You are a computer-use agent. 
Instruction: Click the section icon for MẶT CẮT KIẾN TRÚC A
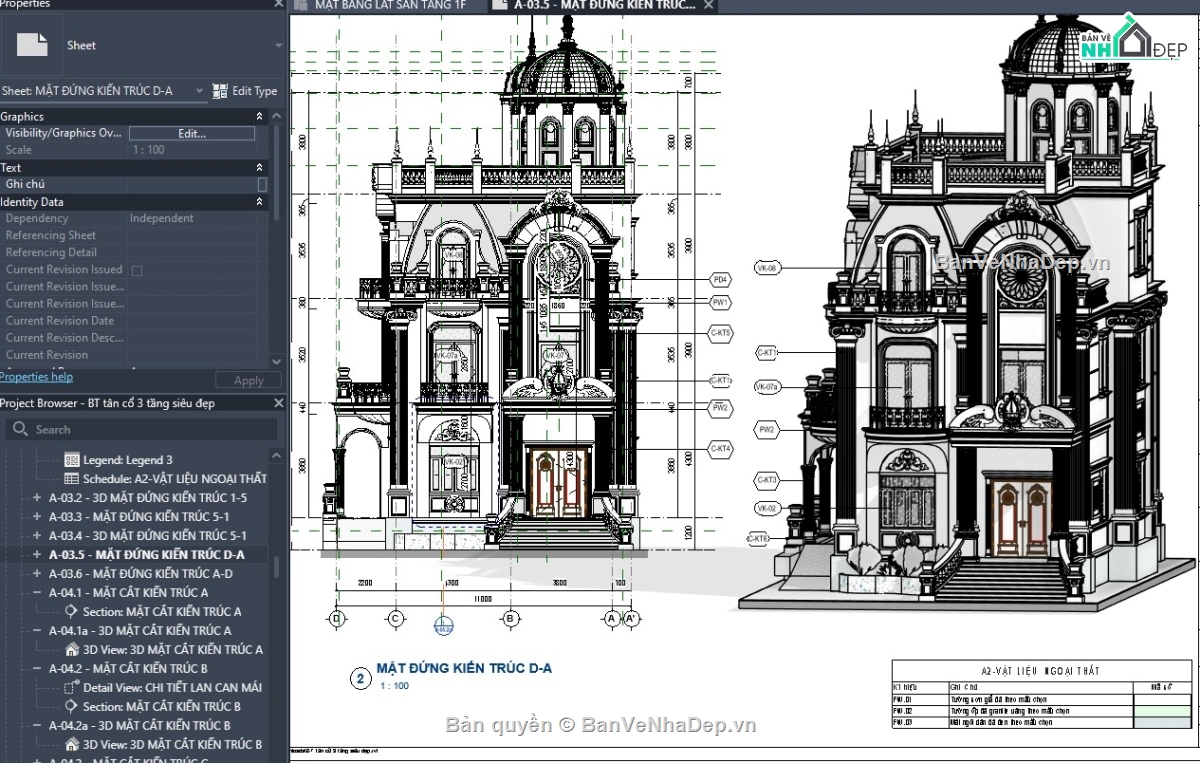click(71, 611)
